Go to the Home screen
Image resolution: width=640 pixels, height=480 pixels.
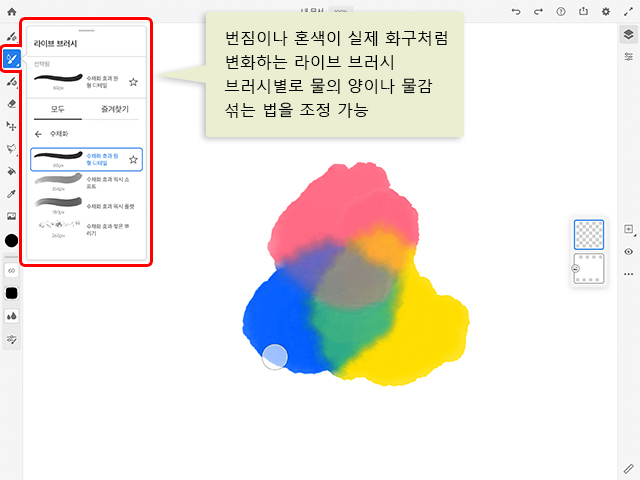[x=12, y=11]
